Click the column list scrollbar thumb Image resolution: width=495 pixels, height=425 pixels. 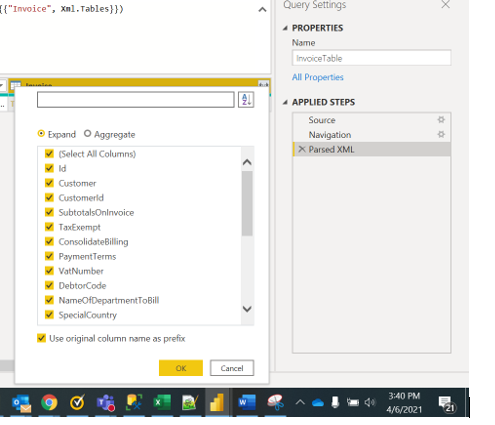click(x=247, y=204)
